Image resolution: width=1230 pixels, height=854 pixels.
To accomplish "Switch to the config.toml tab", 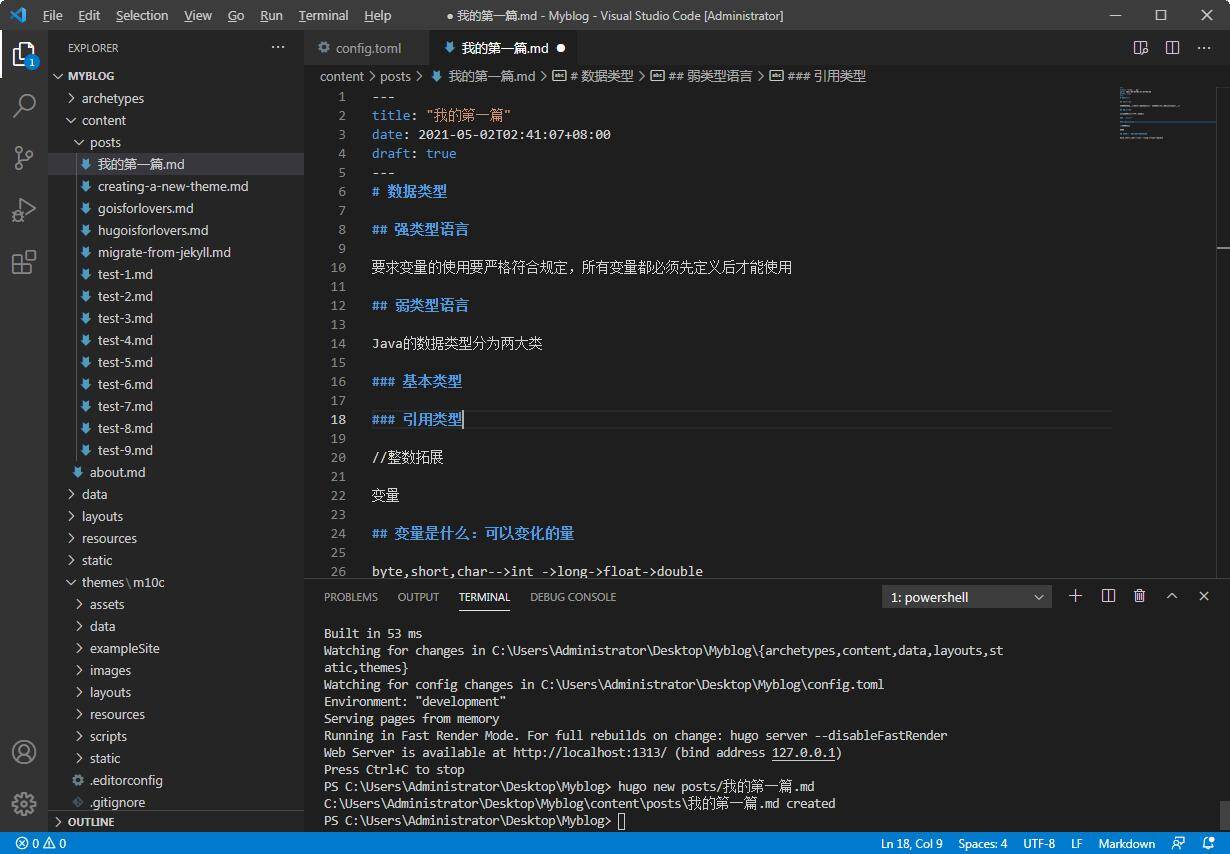I will tap(367, 48).
